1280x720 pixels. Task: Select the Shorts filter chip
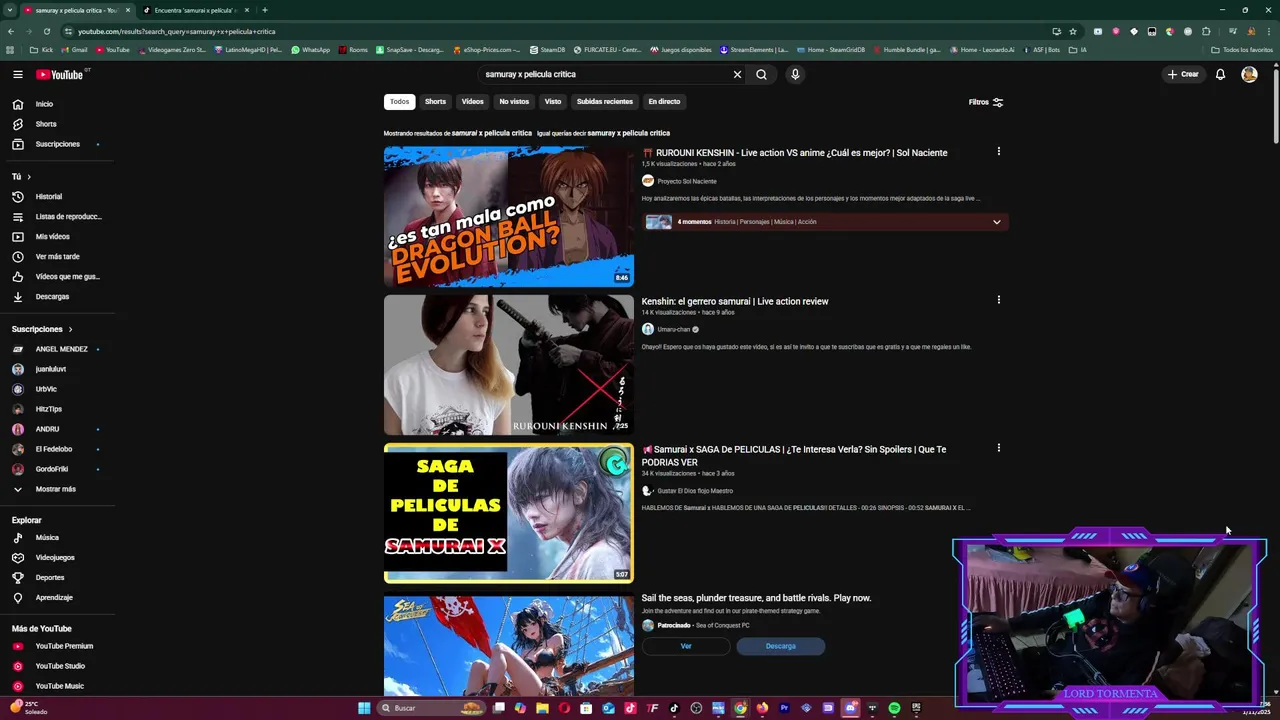click(x=435, y=102)
